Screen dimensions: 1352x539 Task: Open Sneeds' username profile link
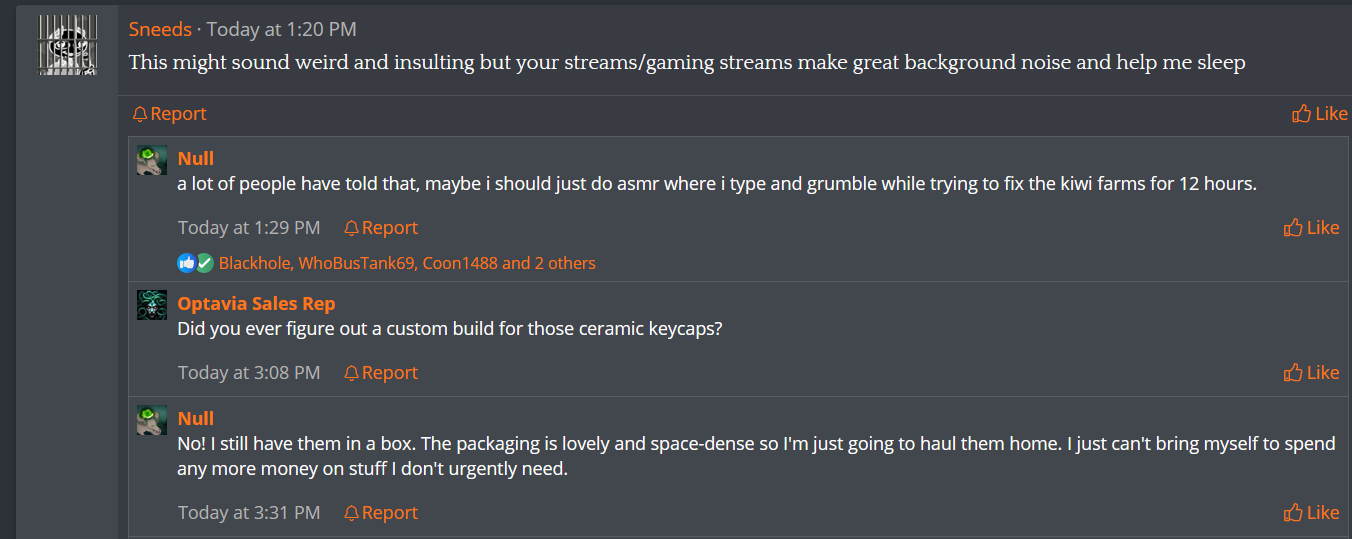pos(160,29)
